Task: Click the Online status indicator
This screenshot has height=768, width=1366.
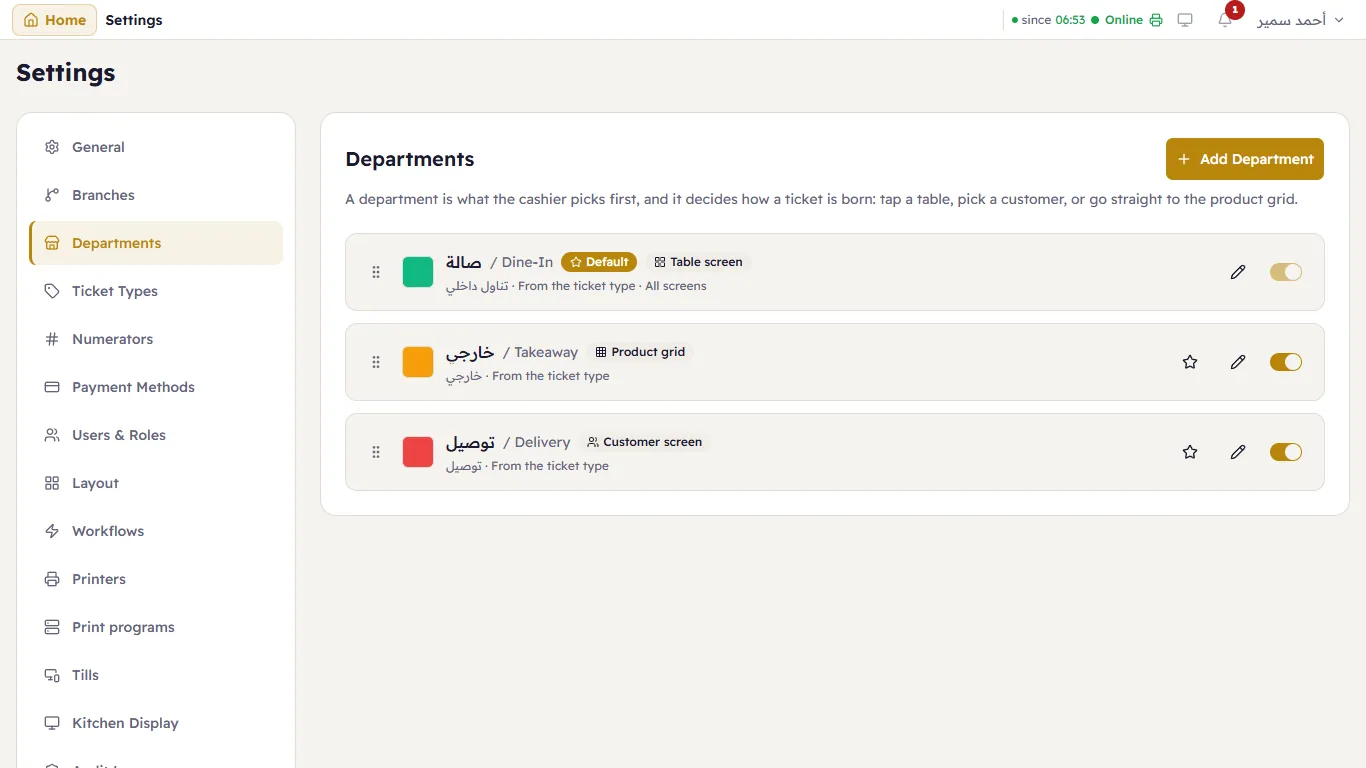Action: click(1117, 20)
